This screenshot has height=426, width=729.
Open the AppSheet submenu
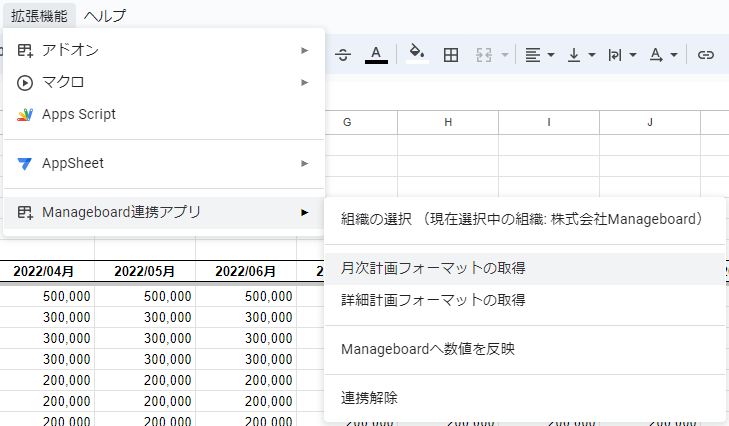[163, 164]
